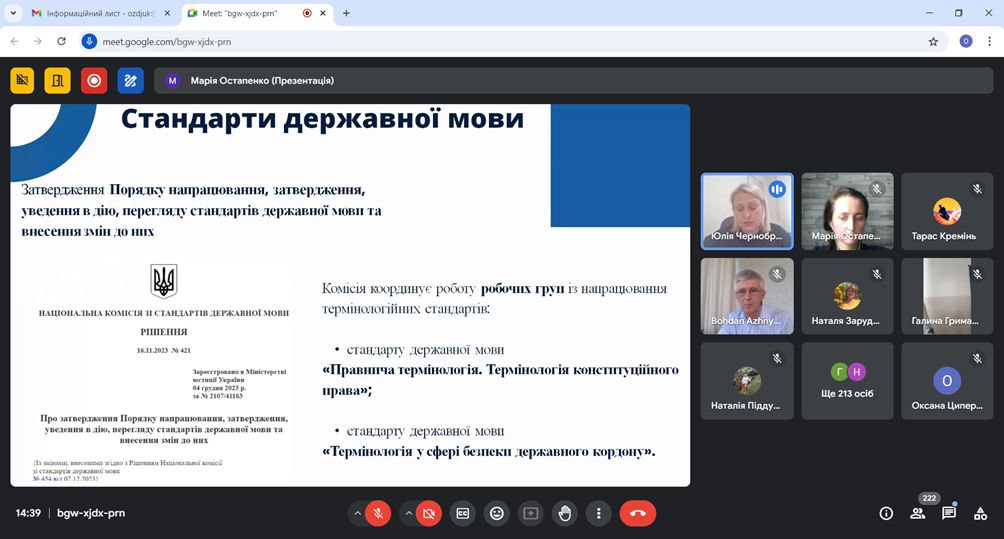
Task: Click the present screen icon
Action: coord(531,513)
